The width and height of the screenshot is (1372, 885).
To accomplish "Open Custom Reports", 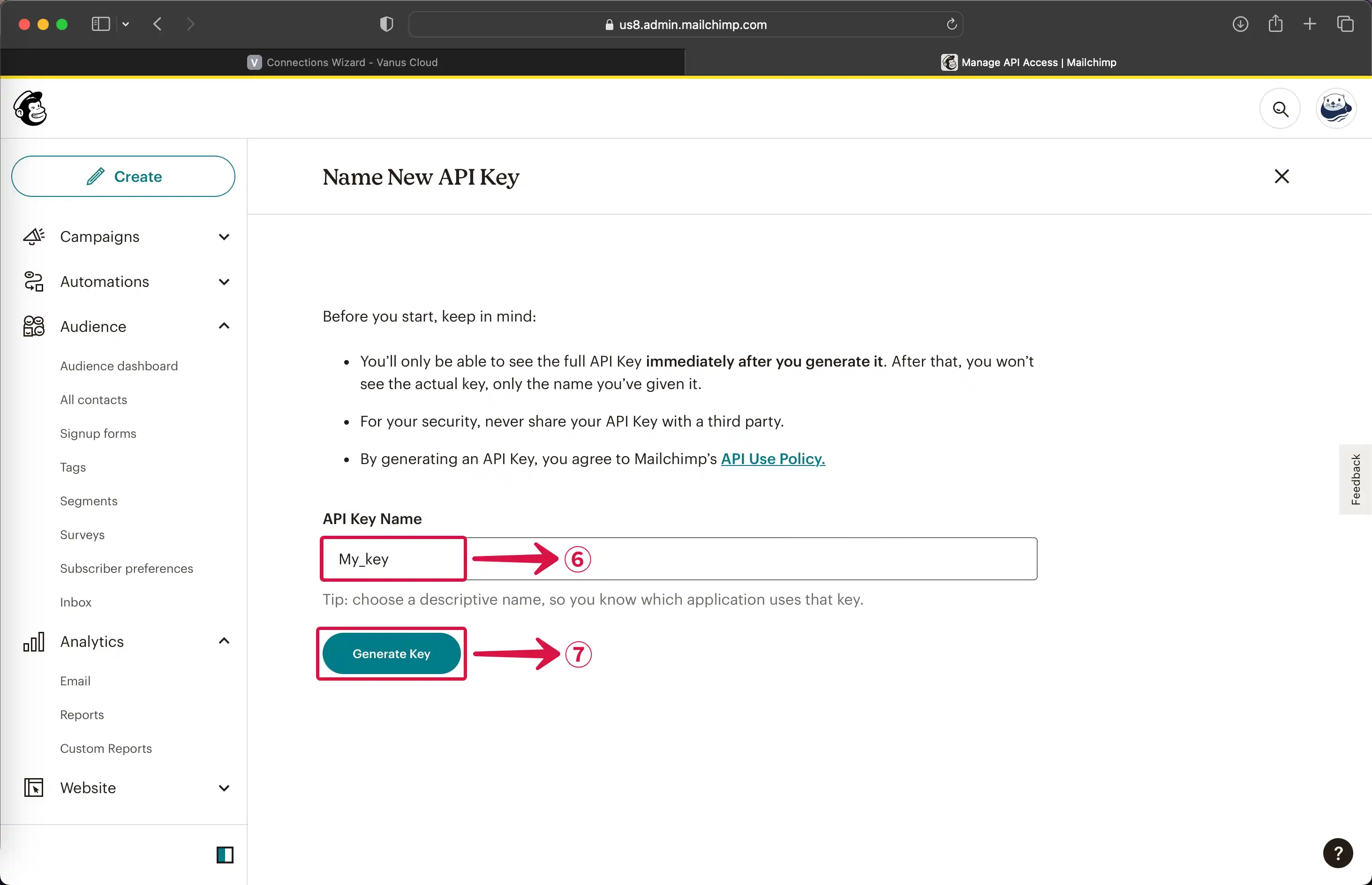I will (x=106, y=749).
